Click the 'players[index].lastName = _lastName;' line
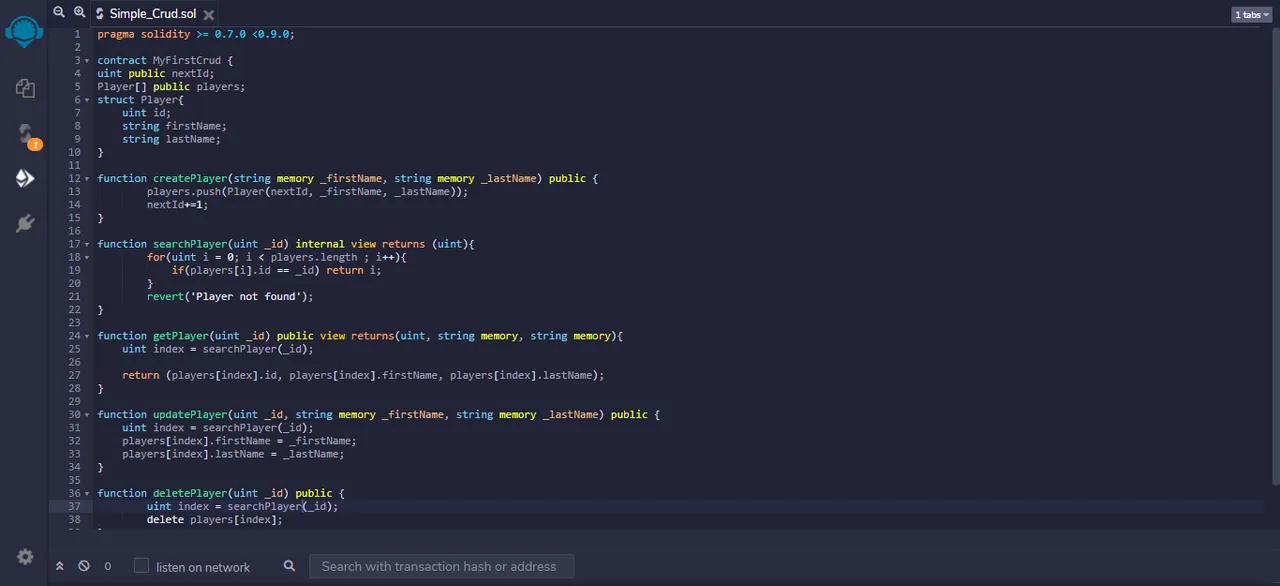The image size is (1280, 586). 233,453
